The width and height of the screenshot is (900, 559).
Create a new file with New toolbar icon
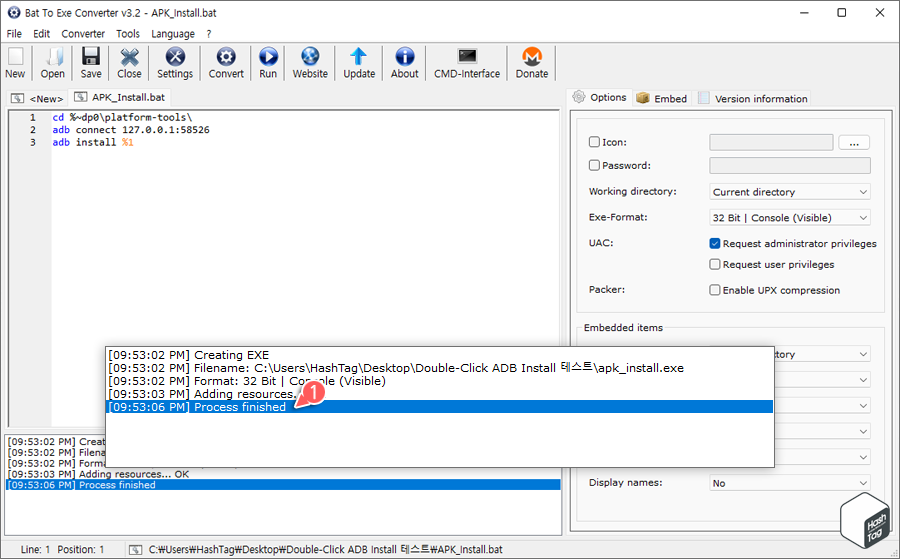(x=15, y=56)
